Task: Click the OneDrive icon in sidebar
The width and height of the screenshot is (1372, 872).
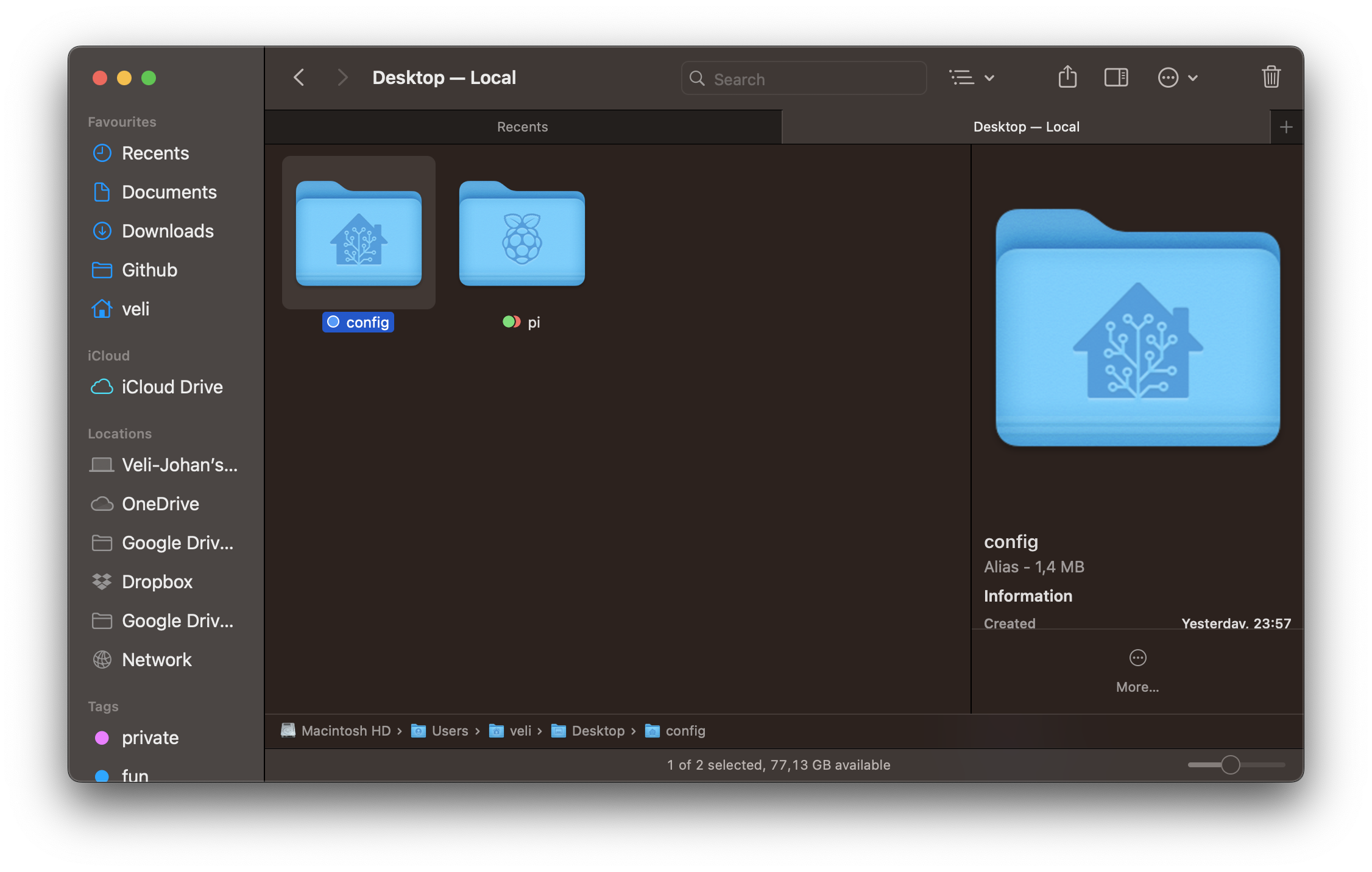Action: [x=103, y=503]
